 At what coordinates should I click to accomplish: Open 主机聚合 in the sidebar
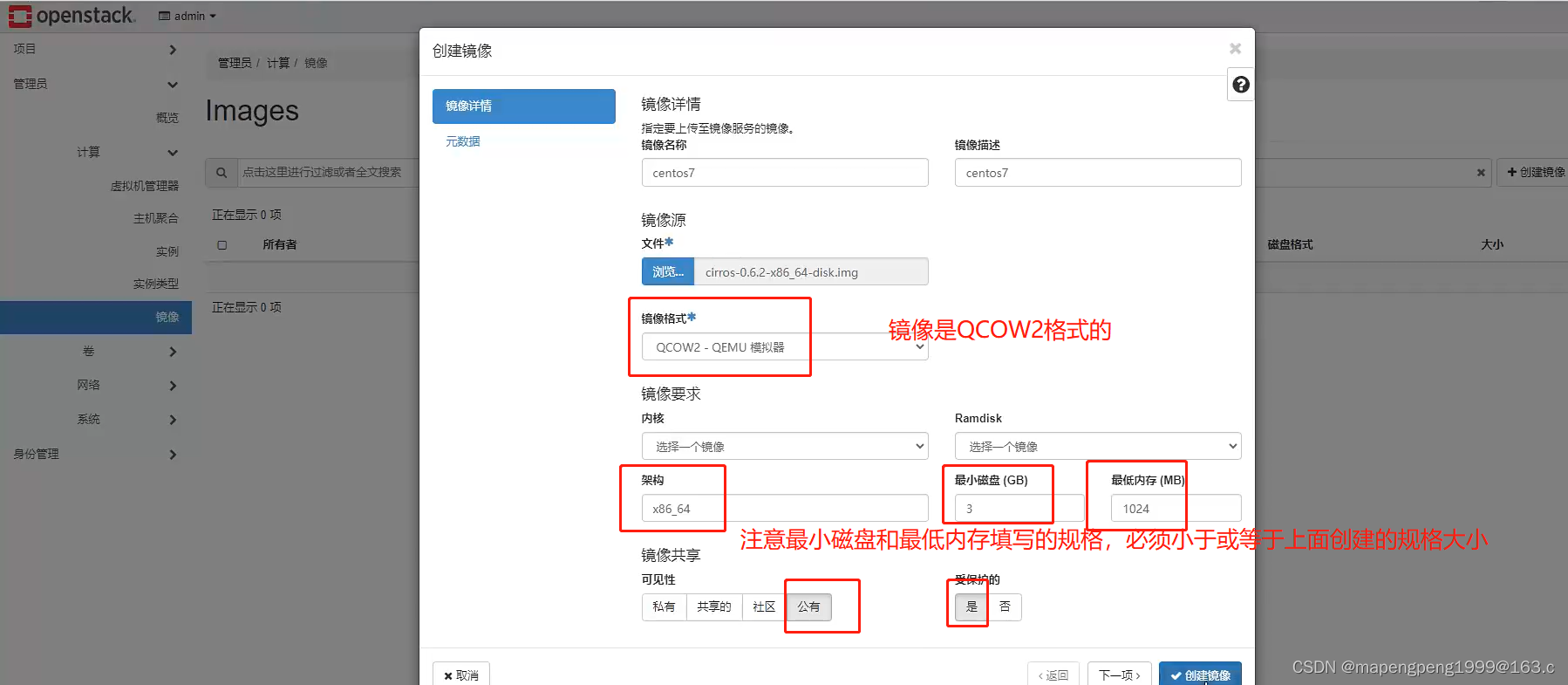pos(155,218)
